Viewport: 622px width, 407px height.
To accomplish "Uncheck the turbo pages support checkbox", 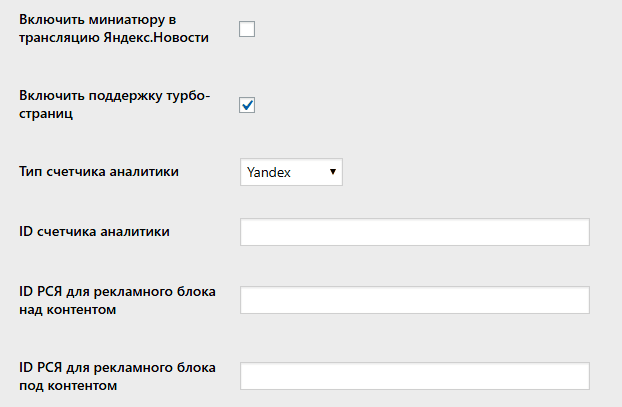I will [x=247, y=104].
